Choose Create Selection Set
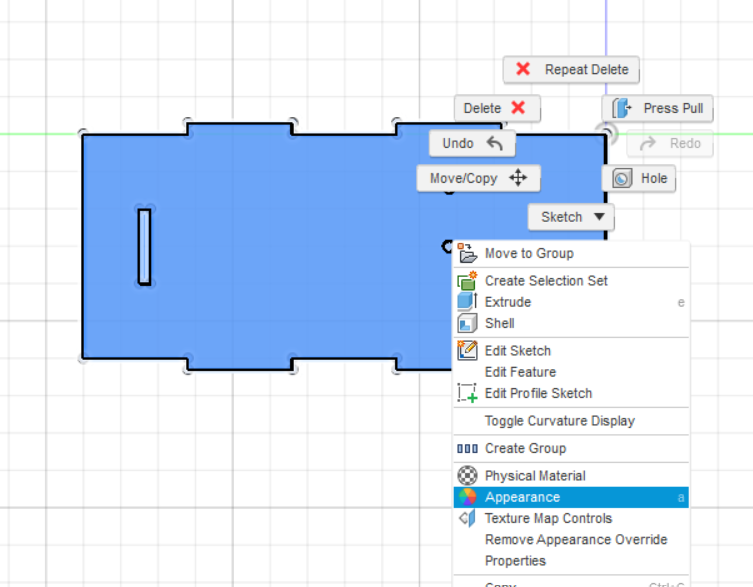 tap(571, 281)
